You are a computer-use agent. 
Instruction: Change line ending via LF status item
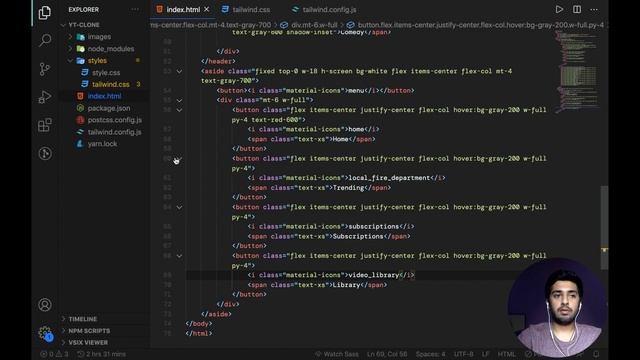click(486, 354)
